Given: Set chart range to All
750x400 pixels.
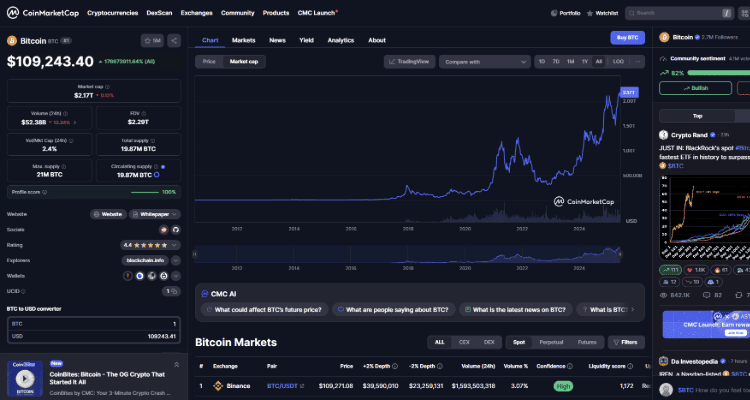Looking at the screenshot, I should point(598,62).
